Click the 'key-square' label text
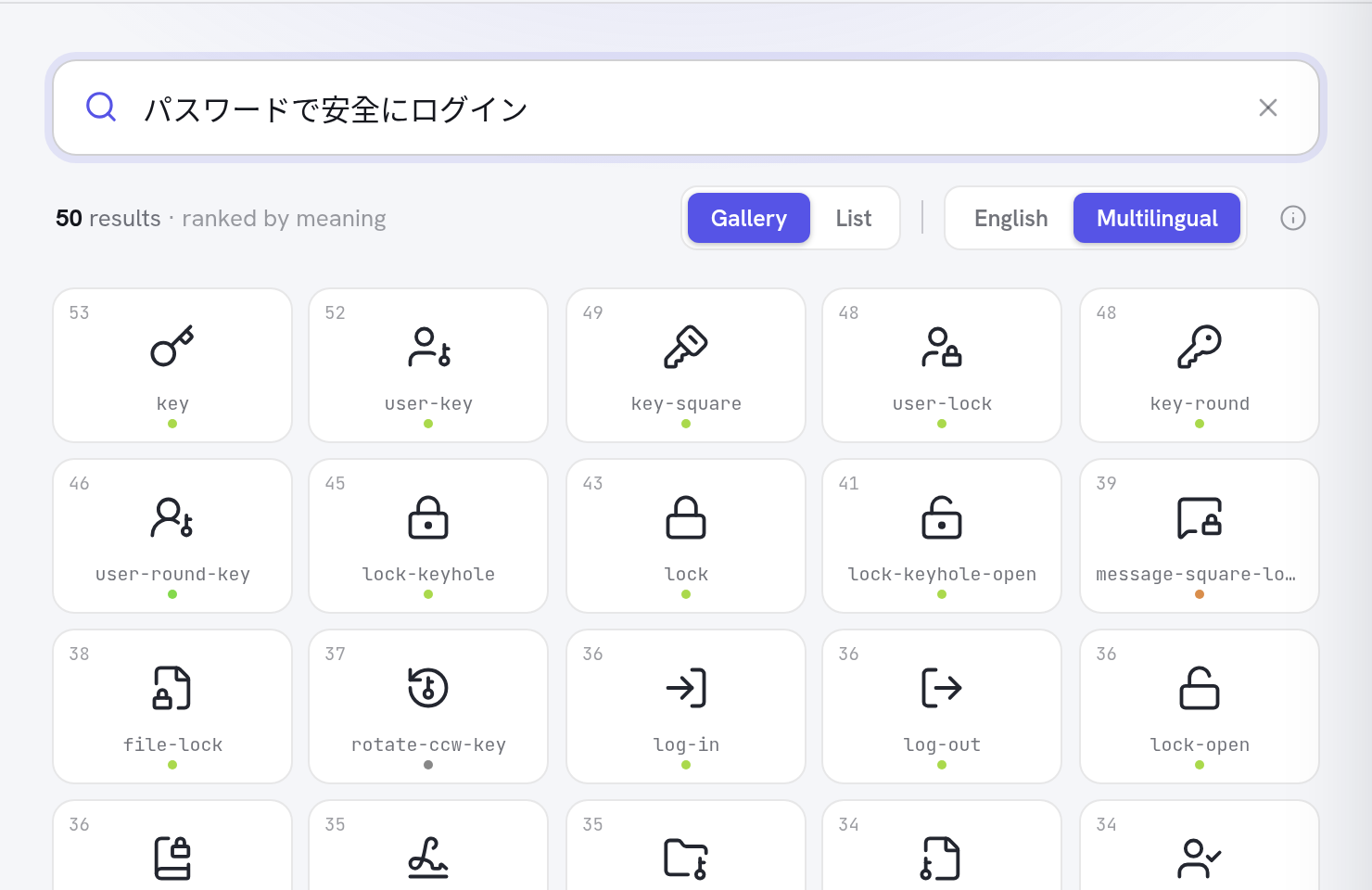1372x890 pixels. (686, 403)
